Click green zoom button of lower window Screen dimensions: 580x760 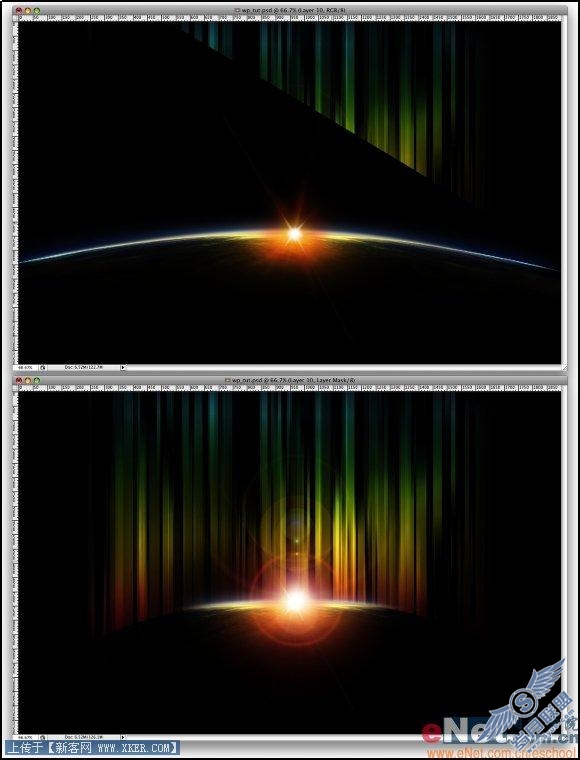coord(37,380)
